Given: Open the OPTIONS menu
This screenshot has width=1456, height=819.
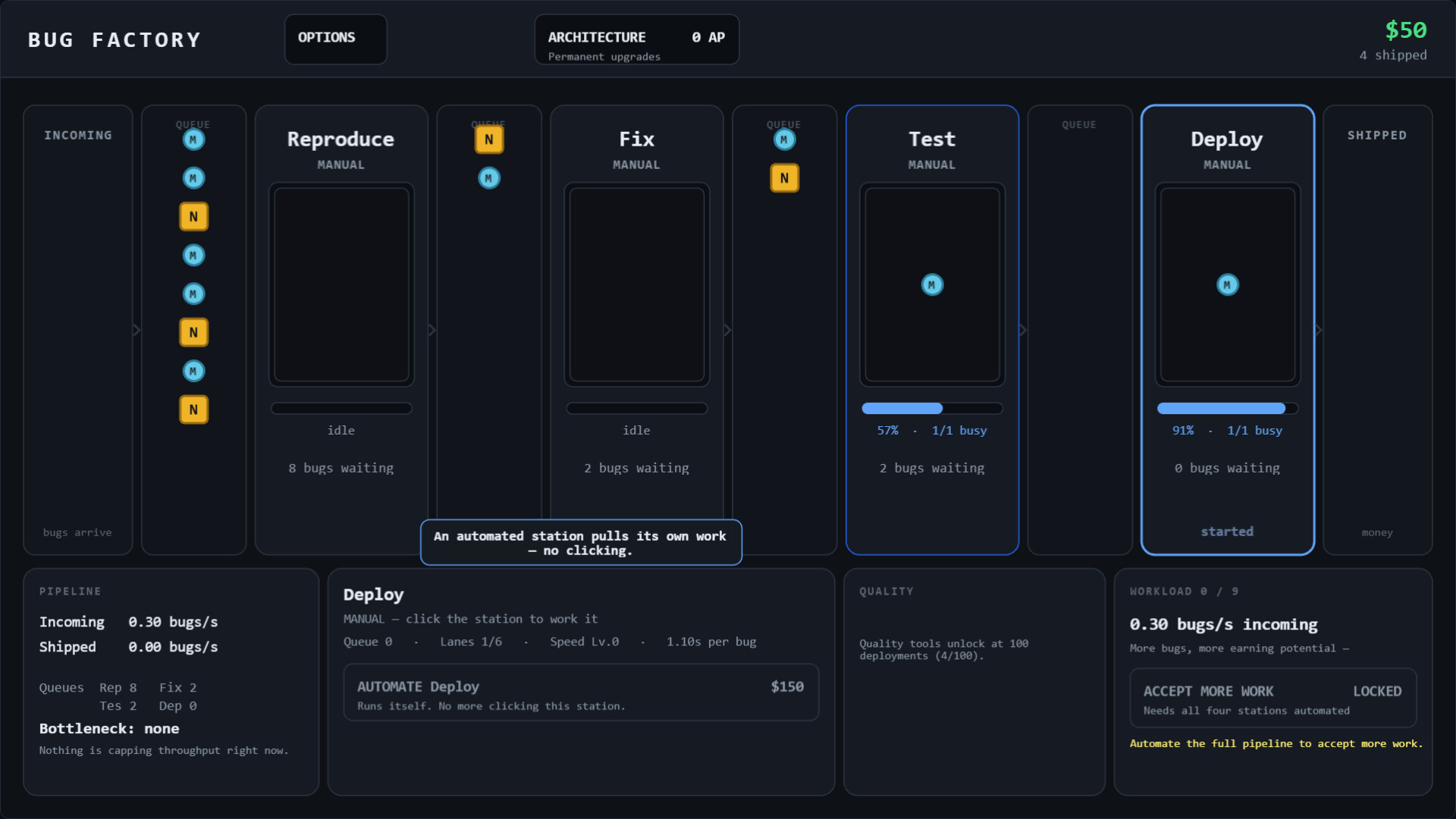Looking at the screenshot, I should click(335, 39).
